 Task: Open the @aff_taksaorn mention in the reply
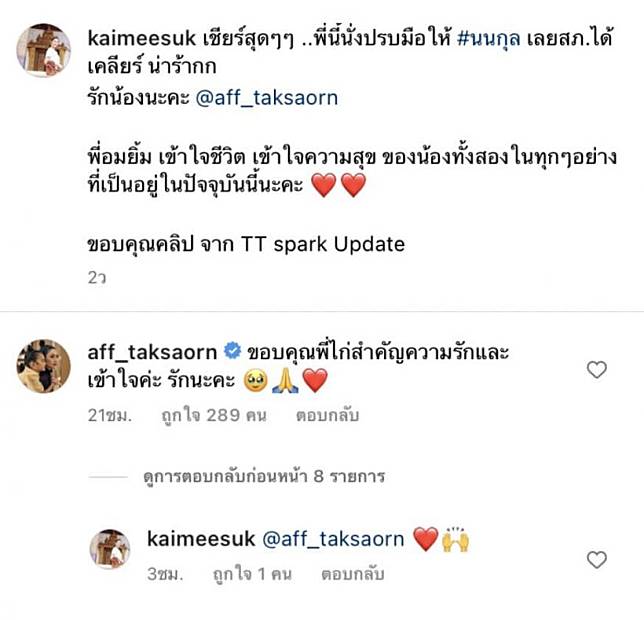(333, 539)
